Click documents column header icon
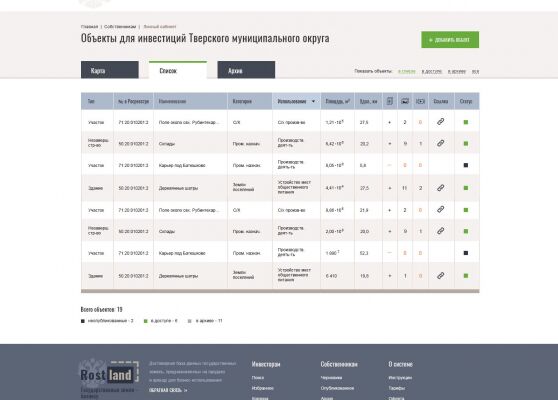This screenshot has width=558, height=400. point(390,101)
